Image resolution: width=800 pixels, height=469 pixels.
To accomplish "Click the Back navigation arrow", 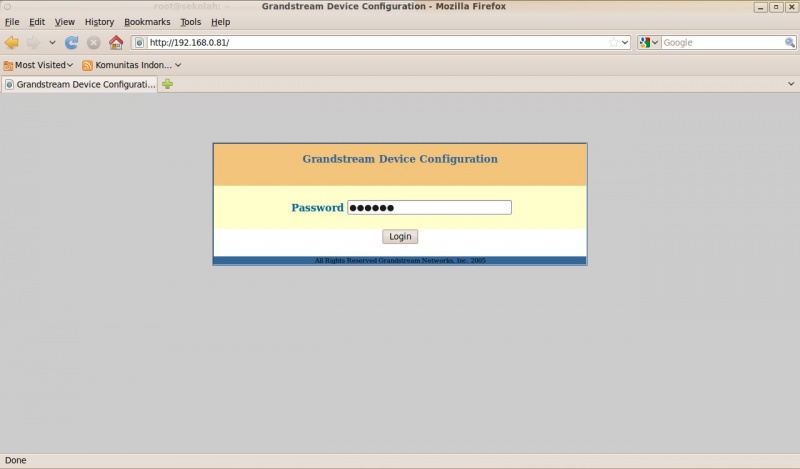I will coord(12,43).
